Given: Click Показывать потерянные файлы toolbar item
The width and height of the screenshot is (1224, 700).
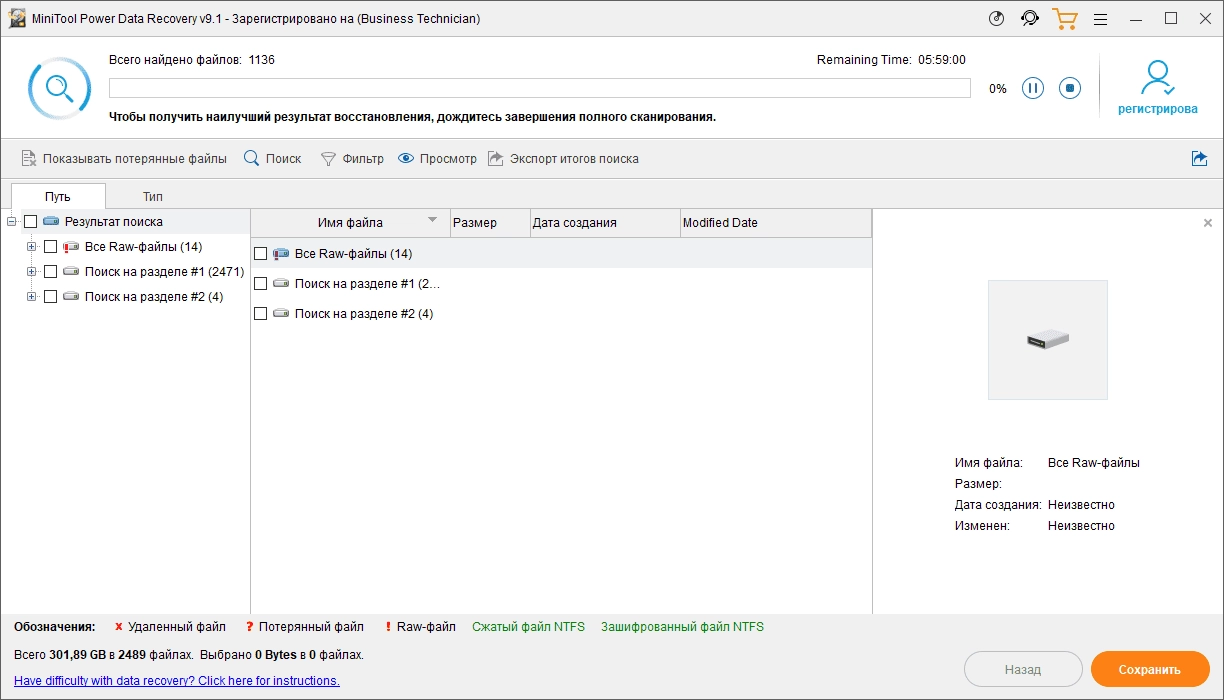Looking at the screenshot, I should (124, 159).
